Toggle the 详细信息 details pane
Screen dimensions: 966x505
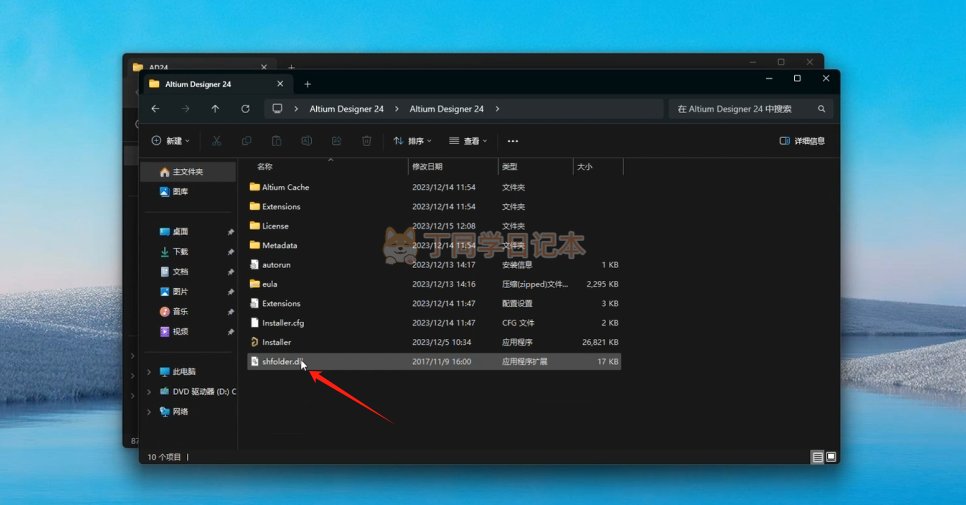[802, 141]
